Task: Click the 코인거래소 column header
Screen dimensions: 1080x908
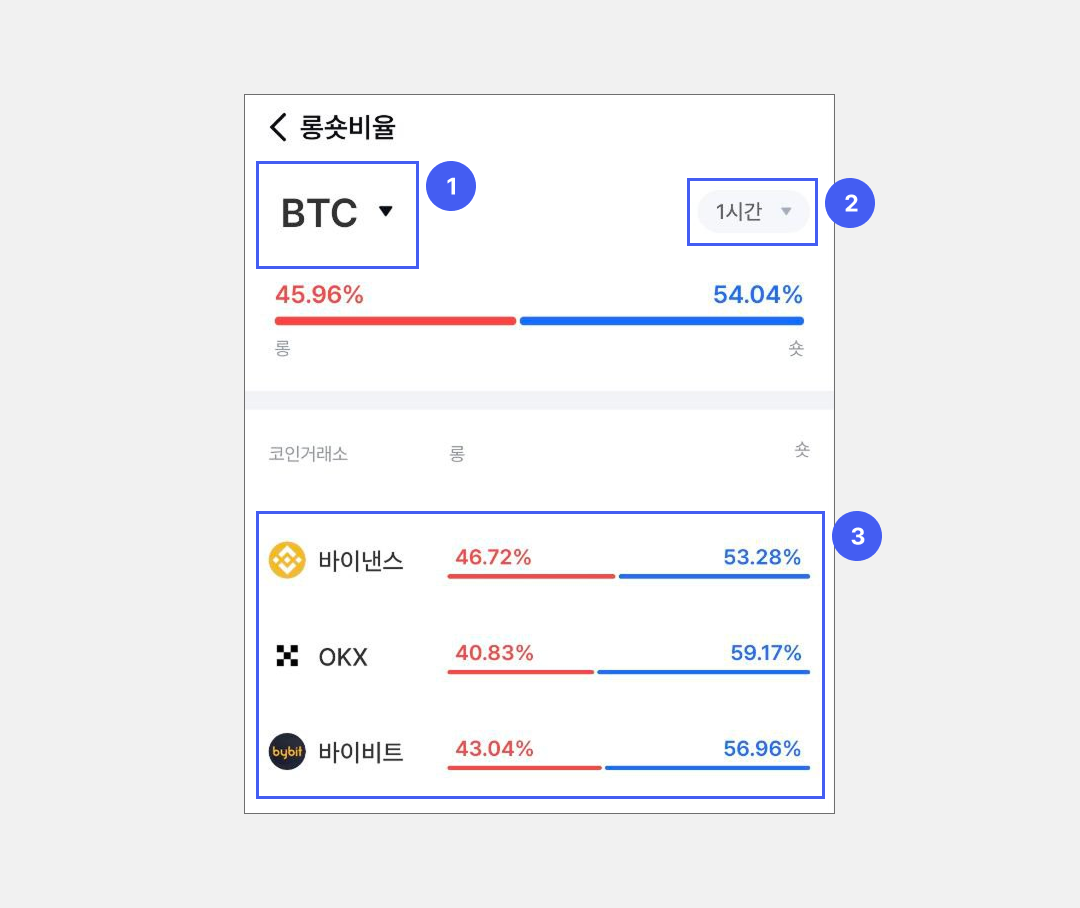Action: point(308,454)
